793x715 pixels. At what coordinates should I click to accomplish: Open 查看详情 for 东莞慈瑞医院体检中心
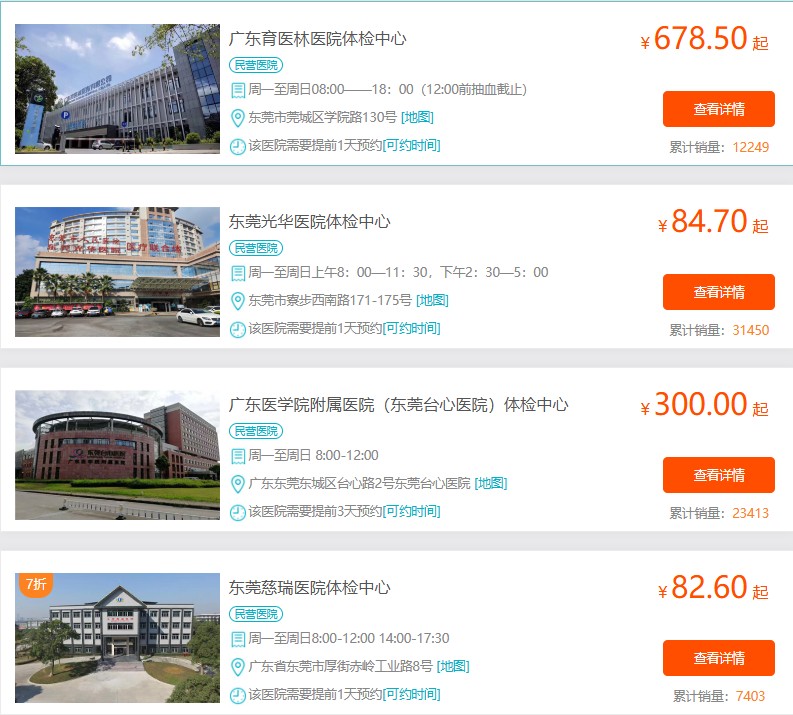[719, 658]
